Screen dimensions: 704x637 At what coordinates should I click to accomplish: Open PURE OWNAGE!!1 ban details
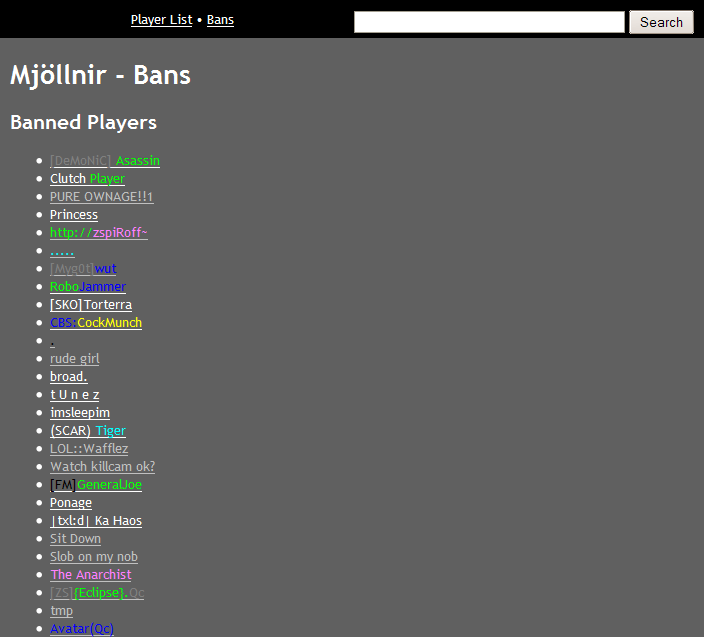[x=101, y=197]
